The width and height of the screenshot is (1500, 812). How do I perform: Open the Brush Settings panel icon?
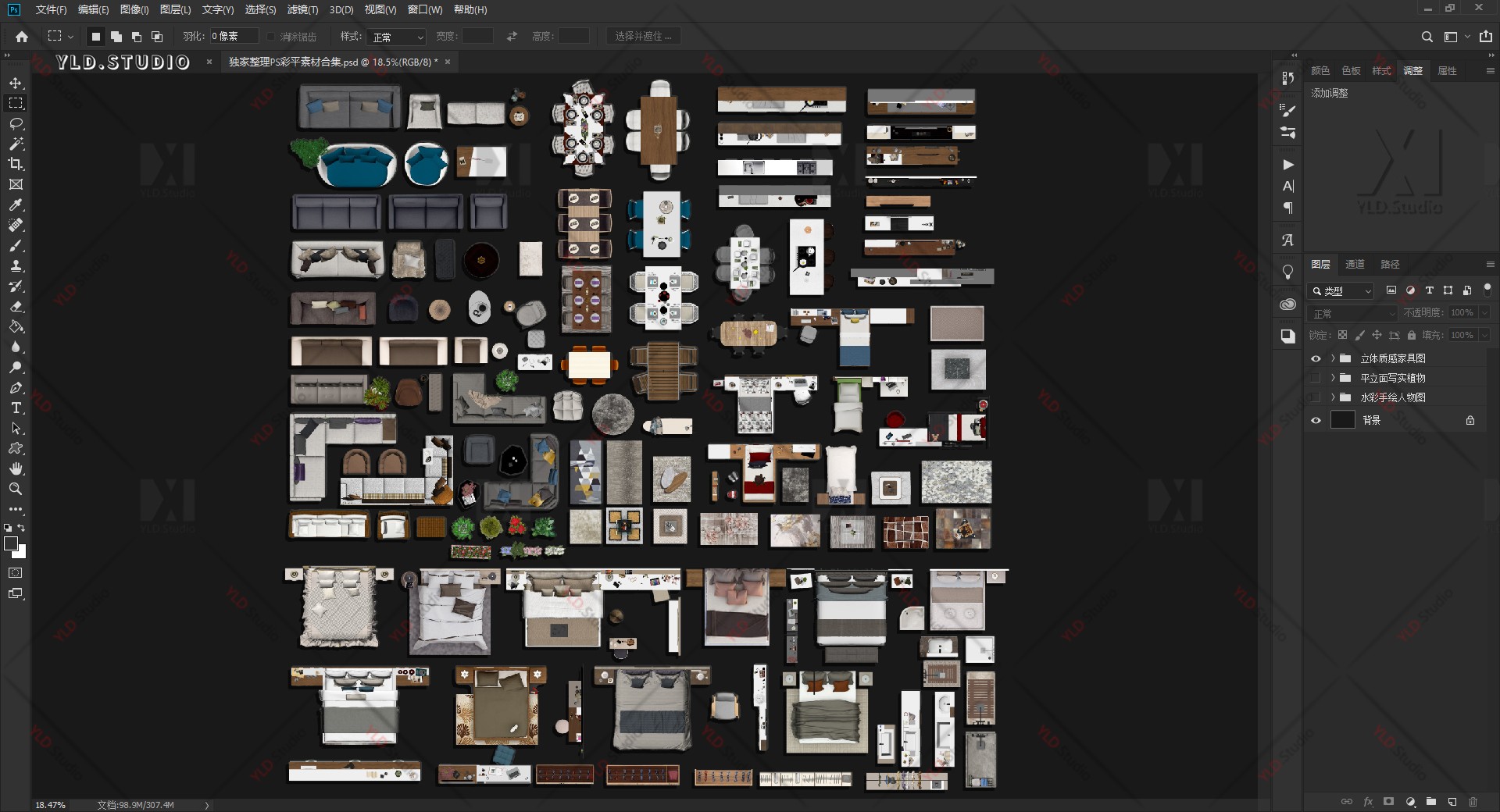click(x=1288, y=110)
